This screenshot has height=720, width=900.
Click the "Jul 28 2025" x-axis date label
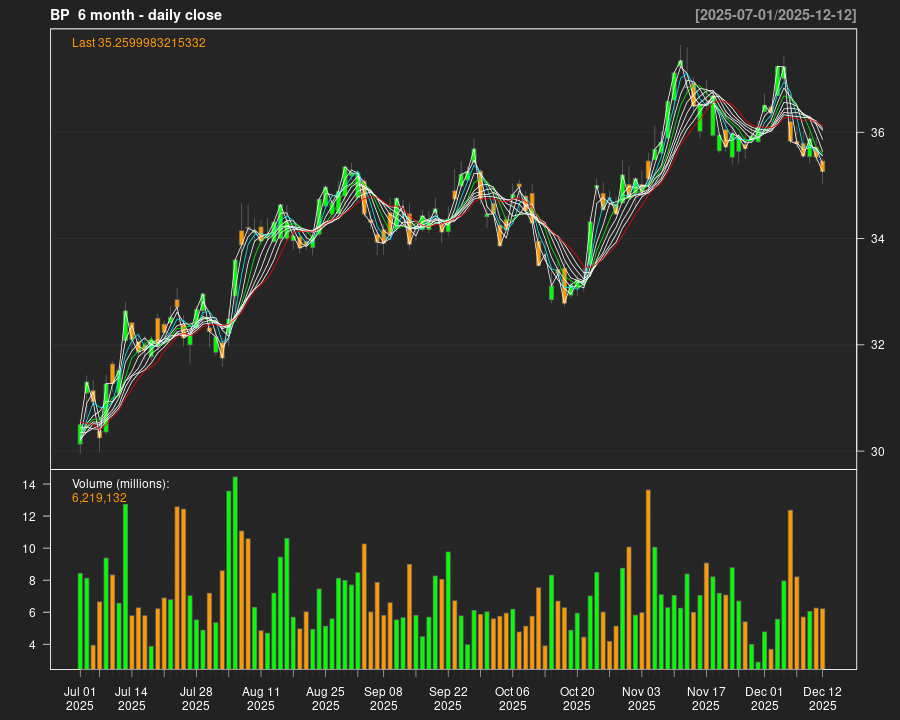coord(196,698)
